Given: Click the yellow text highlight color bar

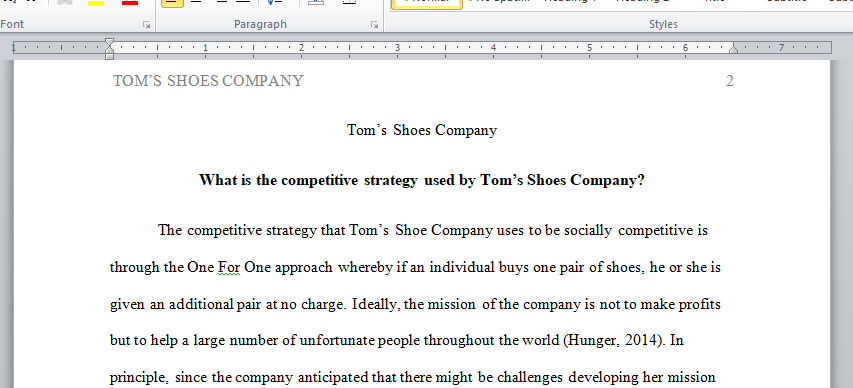Looking at the screenshot, I should point(96,3).
